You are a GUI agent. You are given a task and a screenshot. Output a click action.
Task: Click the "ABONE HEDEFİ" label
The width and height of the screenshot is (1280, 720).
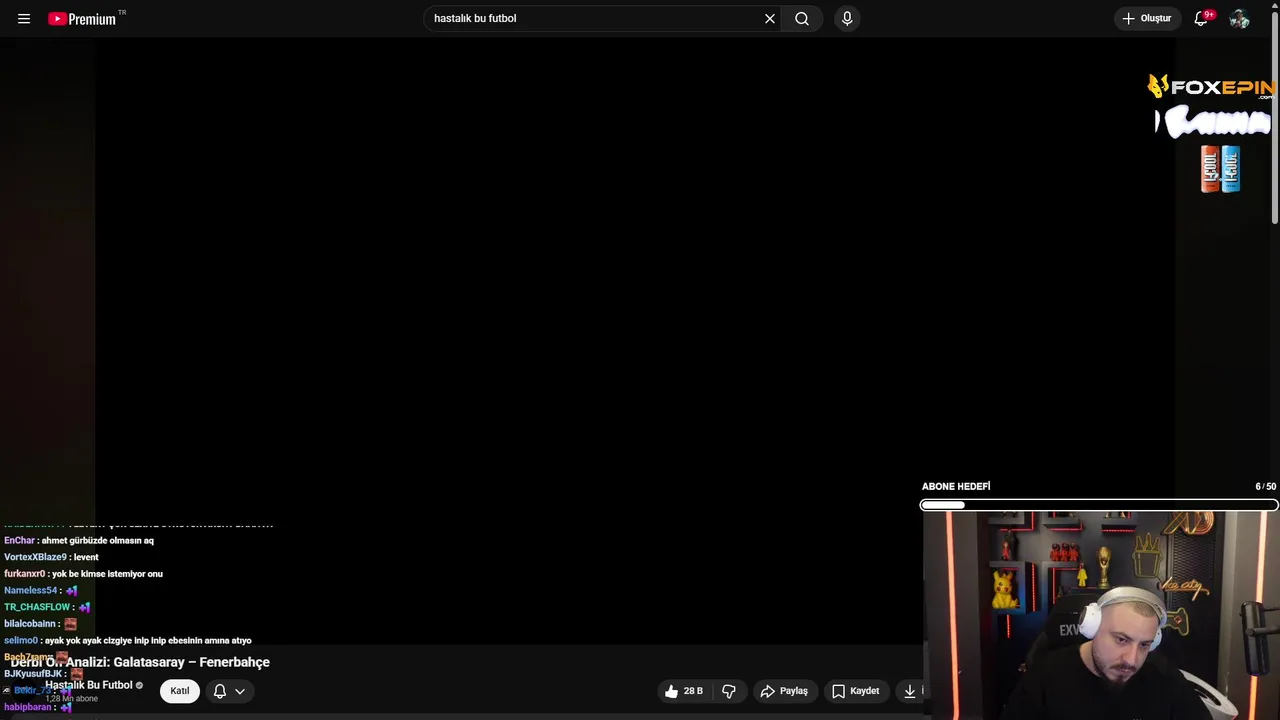956,487
